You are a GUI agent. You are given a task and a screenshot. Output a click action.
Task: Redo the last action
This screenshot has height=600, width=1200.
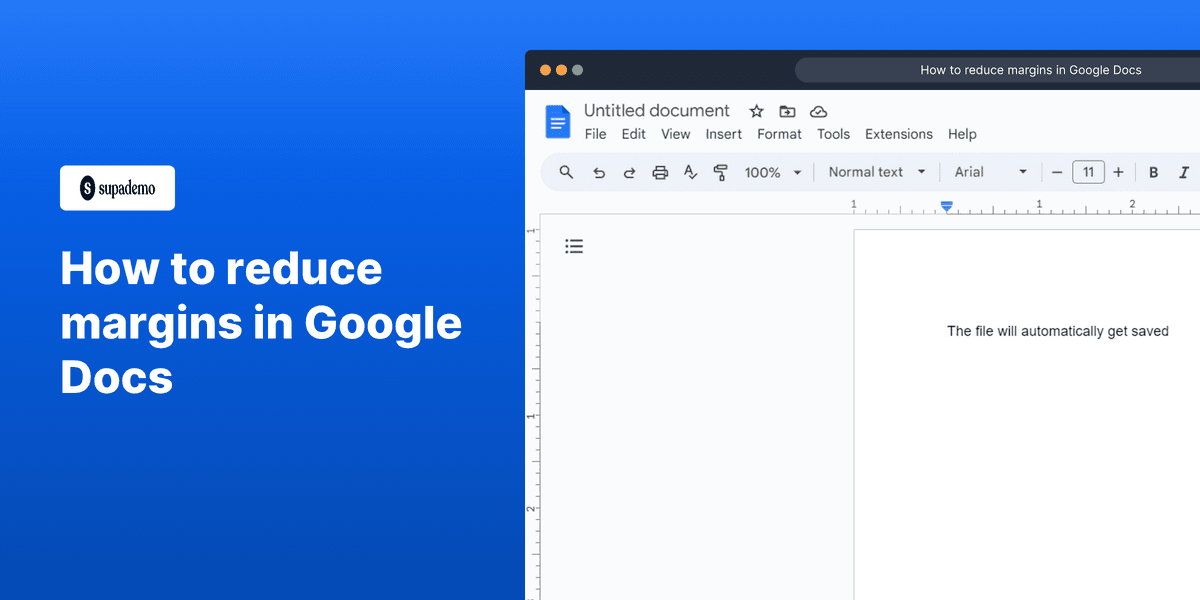(629, 172)
